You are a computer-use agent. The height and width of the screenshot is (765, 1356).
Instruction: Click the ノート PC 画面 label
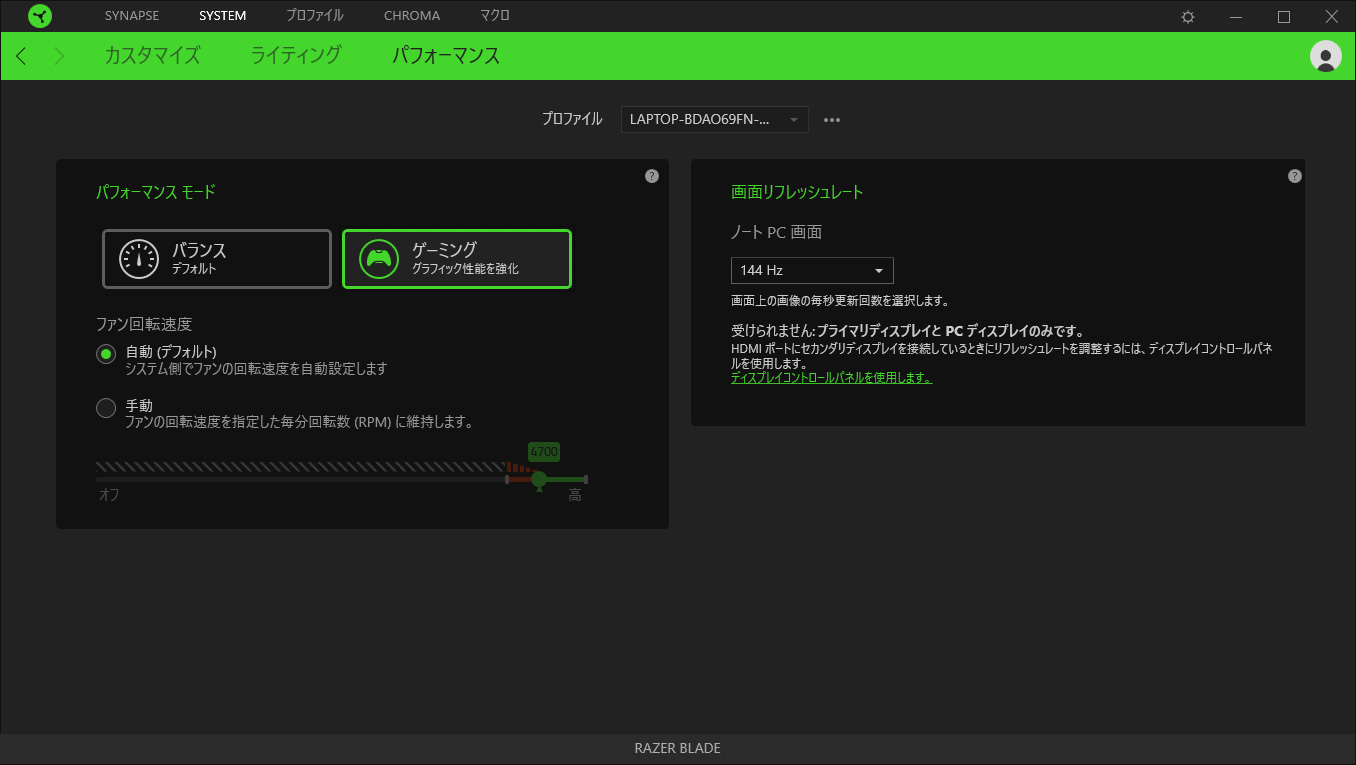(x=776, y=232)
